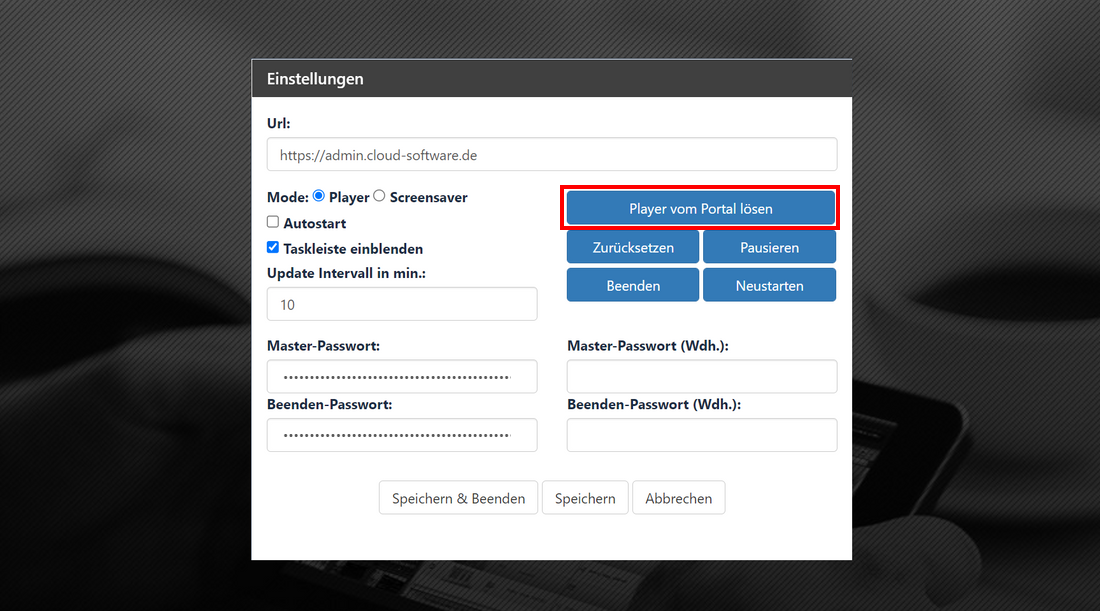
Task: Click the Url input field
Action: (x=551, y=155)
